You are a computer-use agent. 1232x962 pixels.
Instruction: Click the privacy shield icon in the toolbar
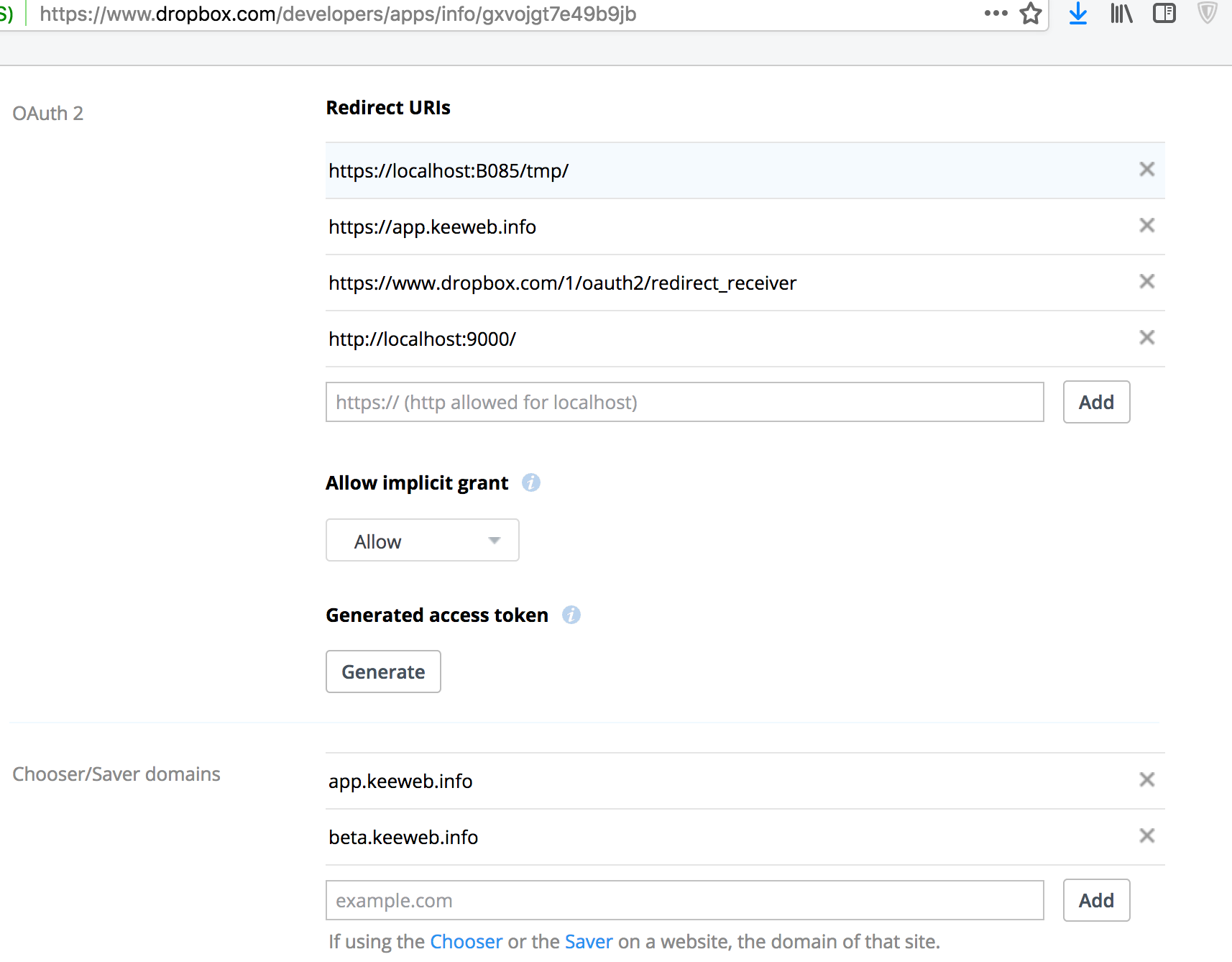[x=1207, y=13]
